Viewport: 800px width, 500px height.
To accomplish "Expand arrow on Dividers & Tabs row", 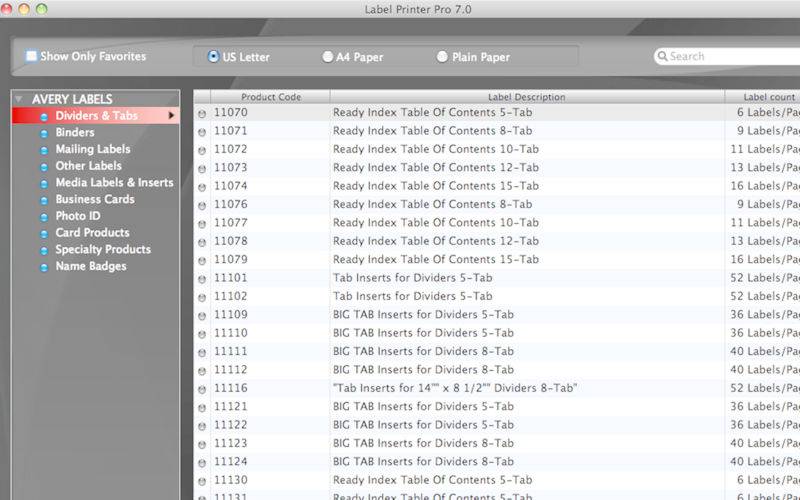I will (171, 115).
